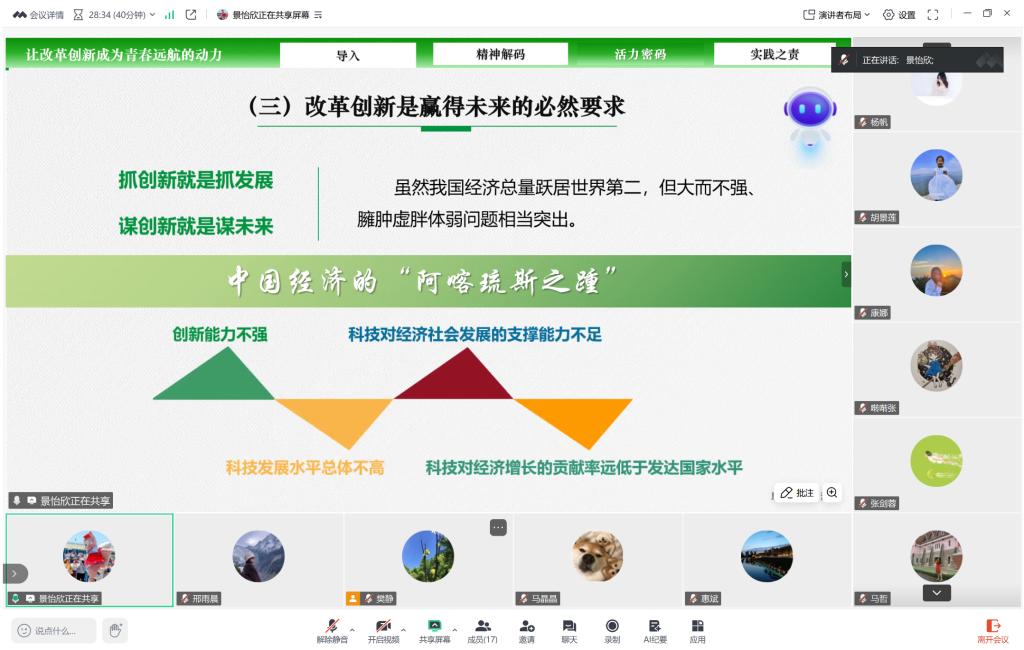Open 会议详情 meeting details
The image size is (1024, 650).
coord(38,15)
